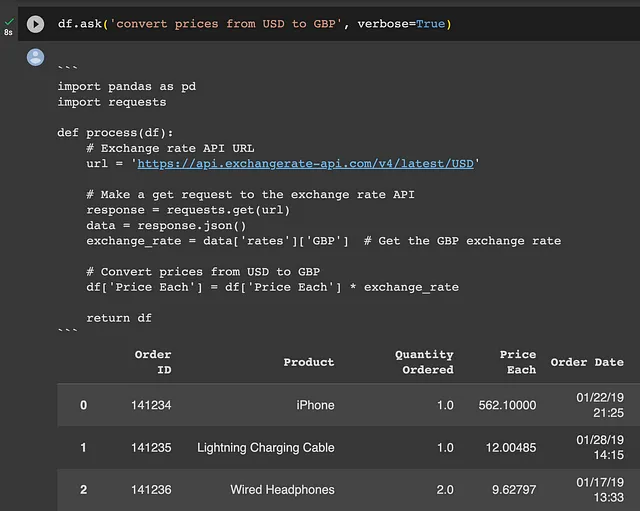Viewport: 640px width, 511px height.
Task: Select row index 2 in the table
Action: click(83, 490)
